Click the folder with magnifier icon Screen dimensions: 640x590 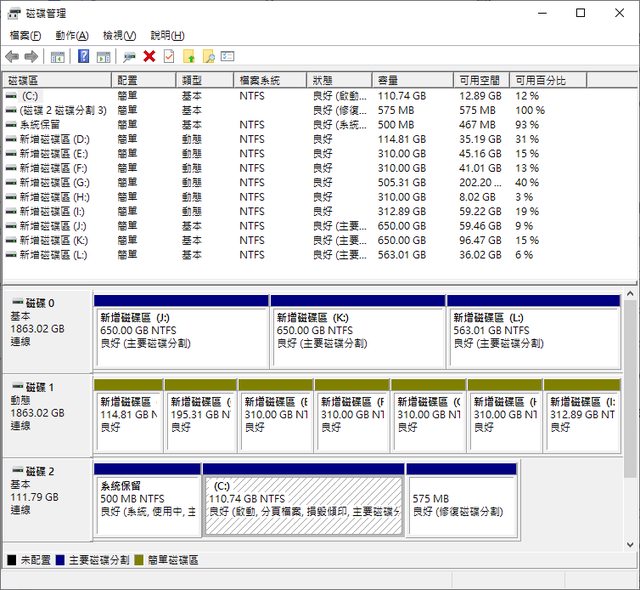point(208,57)
